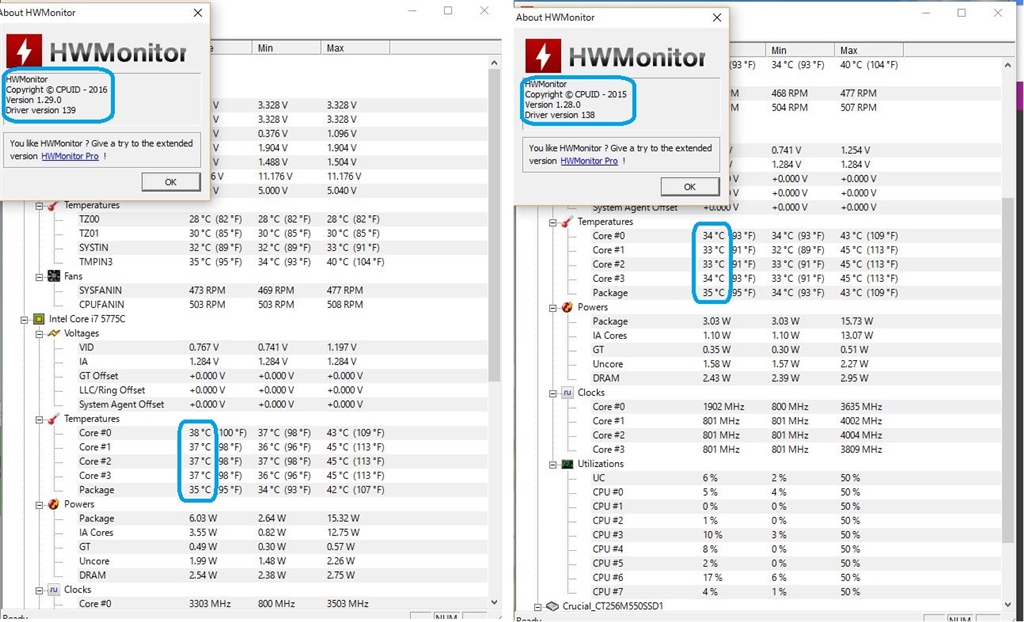This screenshot has height=622, width=1024.
Task: Click the Clocks icon in left window
Action: click(54, 590)
